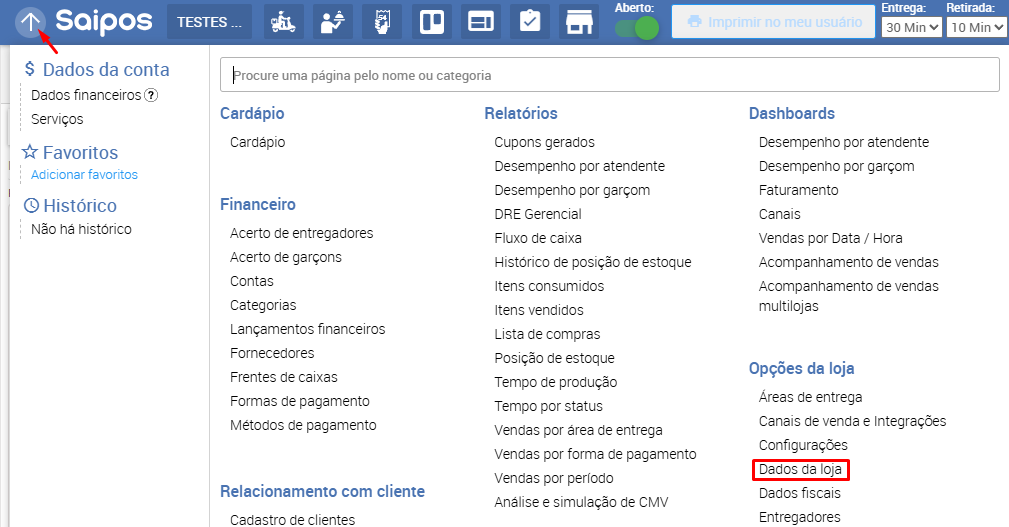Click the cash register panel icon
The height and width of the screenshot is (527, 1009).
(x=480, y=22)
